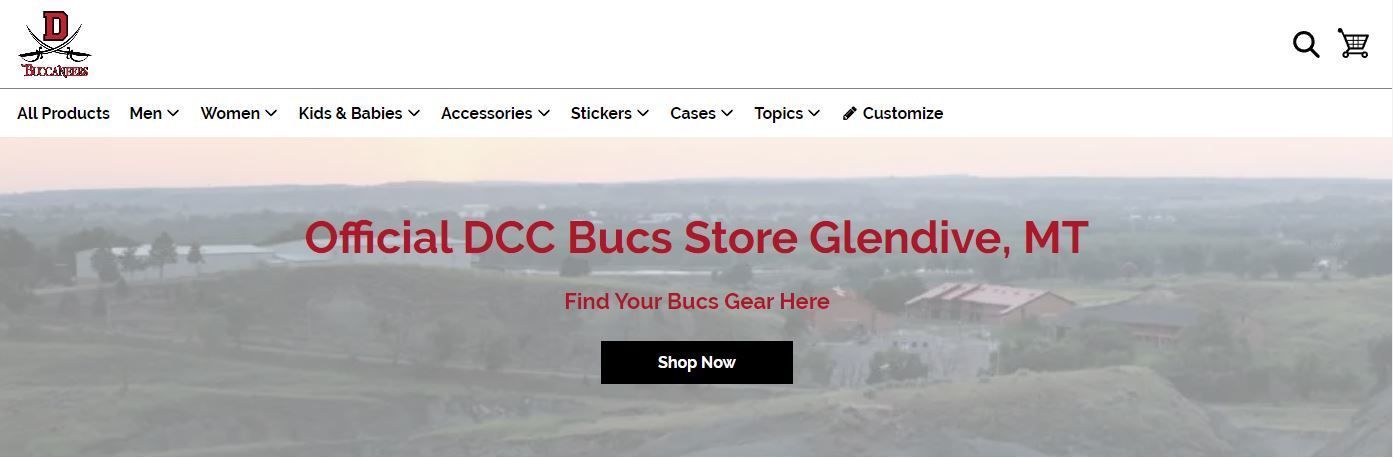This screenshot has height=458, width=1393.
Task: Expand the Stickers dropdown chevron
Action: pyautogui.click(x=643, y=113)
